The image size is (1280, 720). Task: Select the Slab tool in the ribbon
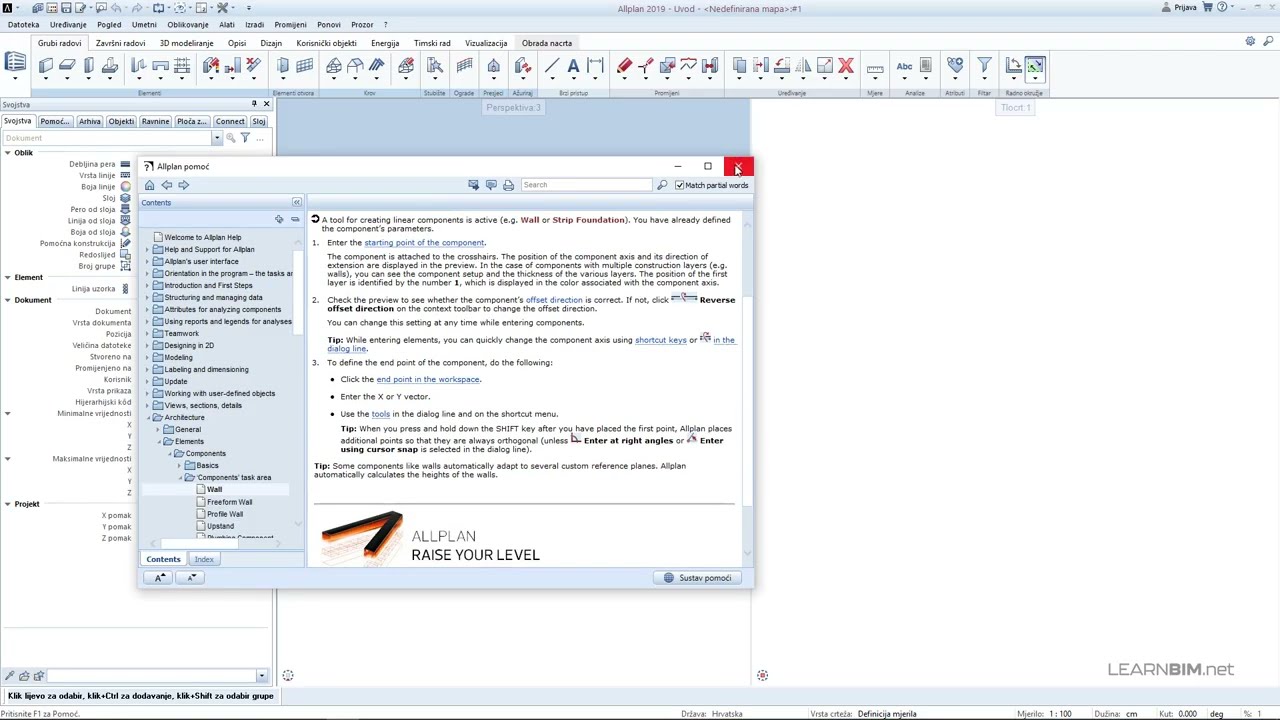coord(67,66)
